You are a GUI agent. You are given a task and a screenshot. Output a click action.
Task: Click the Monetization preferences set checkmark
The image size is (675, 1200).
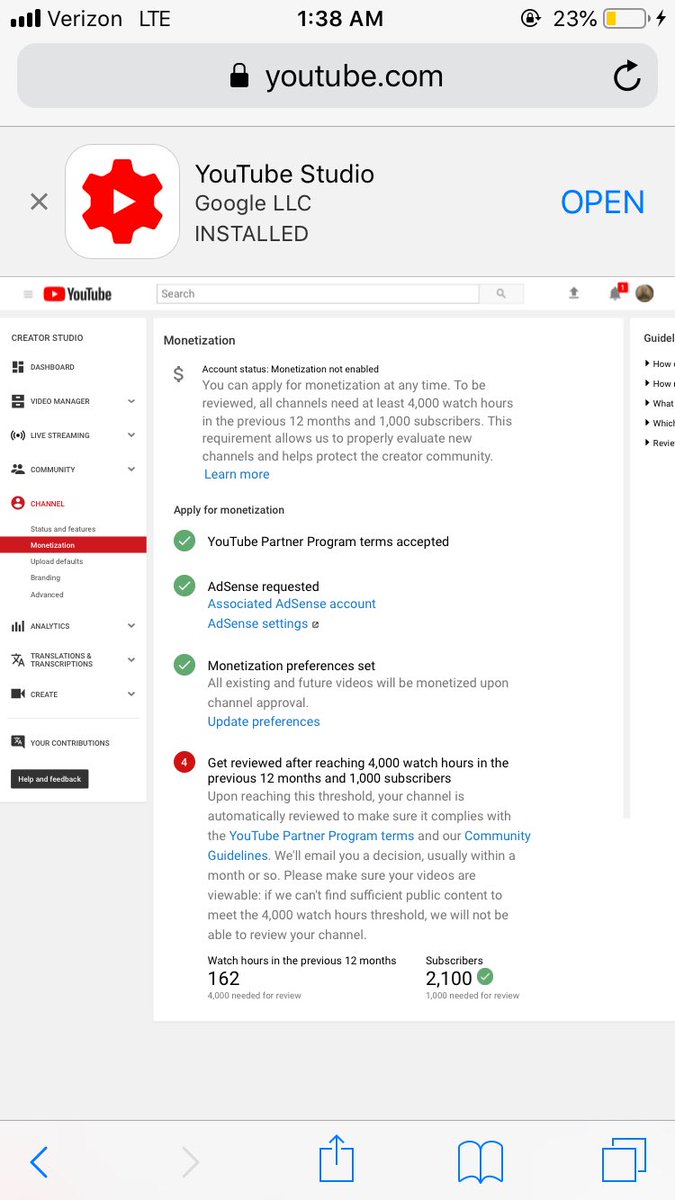click(x=184, y=664)
